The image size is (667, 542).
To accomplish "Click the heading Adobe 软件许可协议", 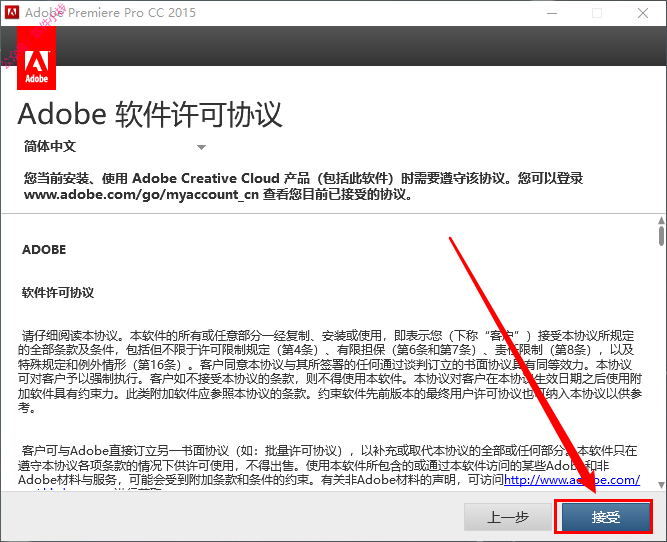I will point(150,114).
